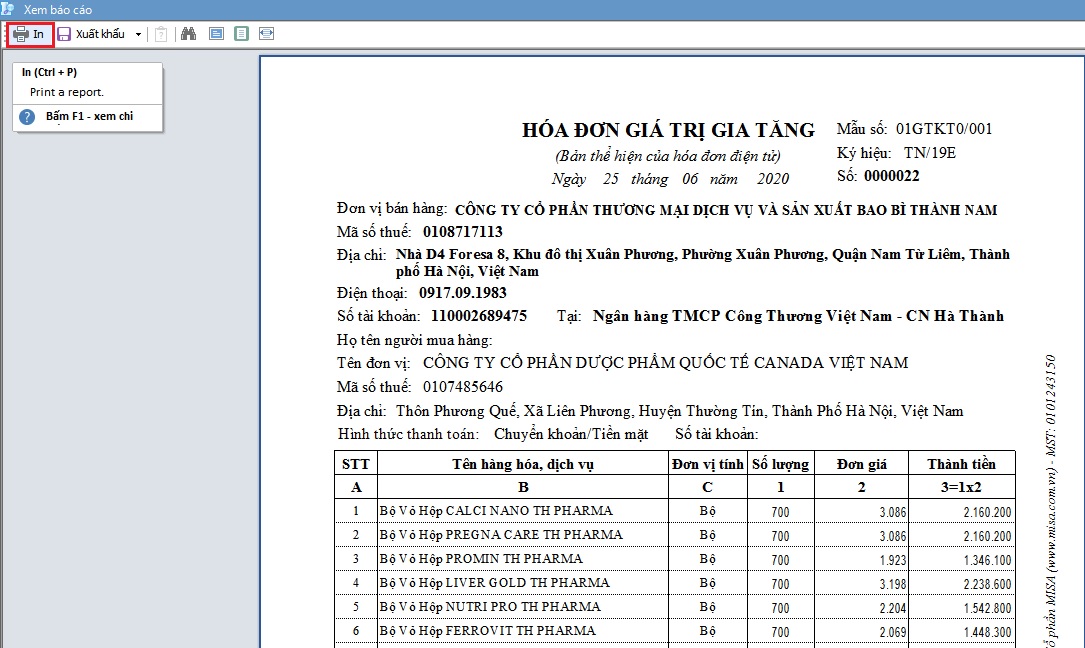
Task: Click the Tên hàng hóa, dịch vụ header
Action: [x=523, y=464]
